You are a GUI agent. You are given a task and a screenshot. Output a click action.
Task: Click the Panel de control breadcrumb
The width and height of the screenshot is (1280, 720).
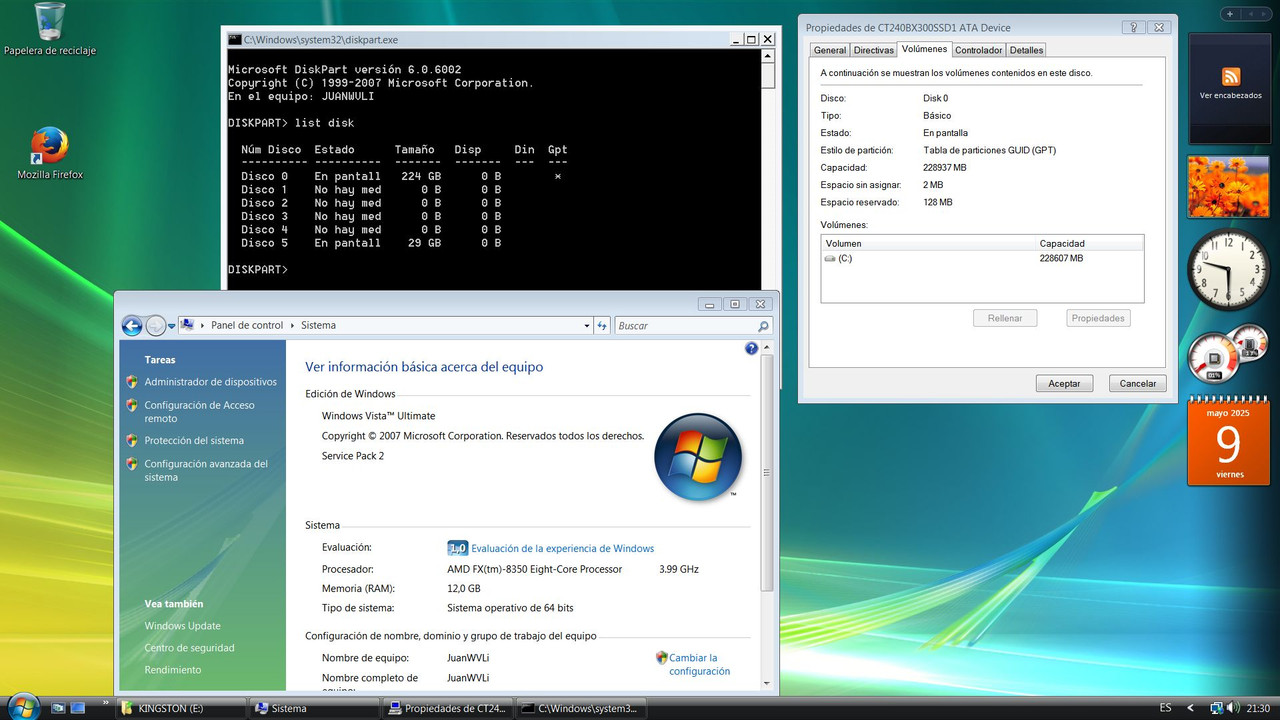(x=247, y=325)
